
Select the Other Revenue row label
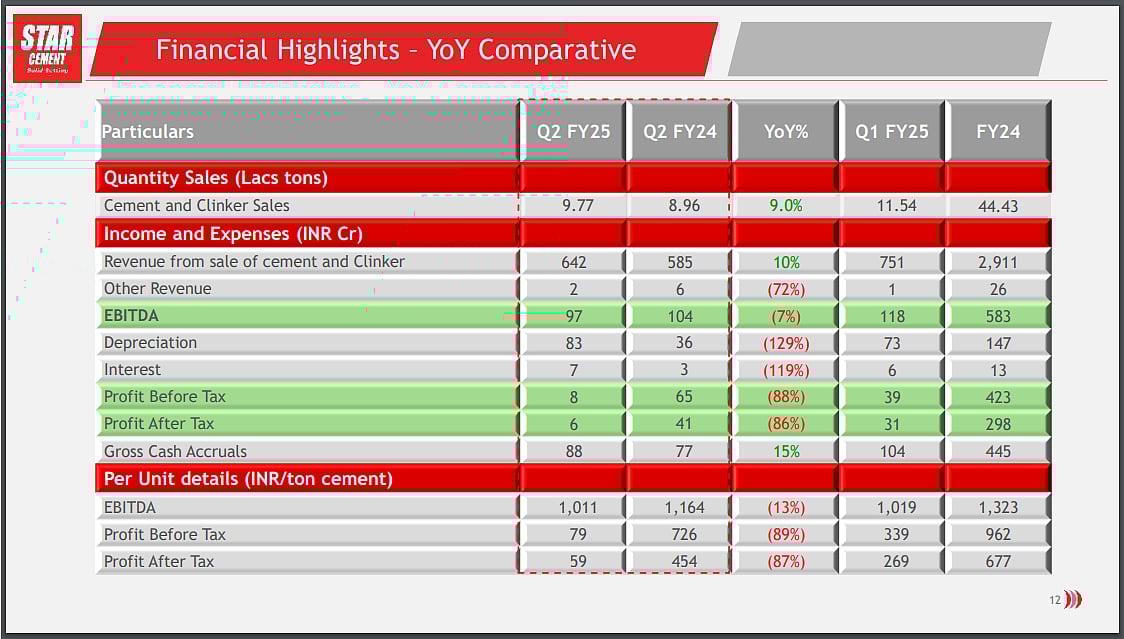158,288
